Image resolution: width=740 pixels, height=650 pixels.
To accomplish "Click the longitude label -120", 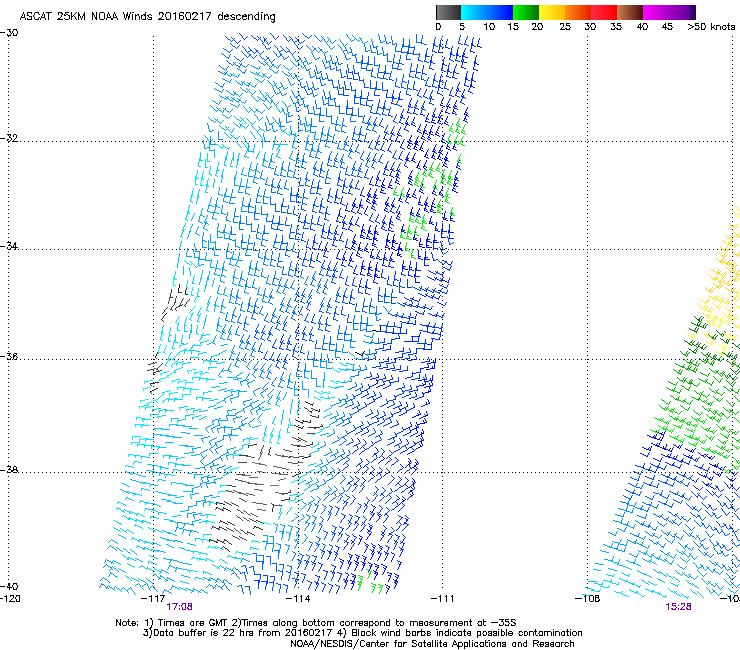I will (10, 599).
